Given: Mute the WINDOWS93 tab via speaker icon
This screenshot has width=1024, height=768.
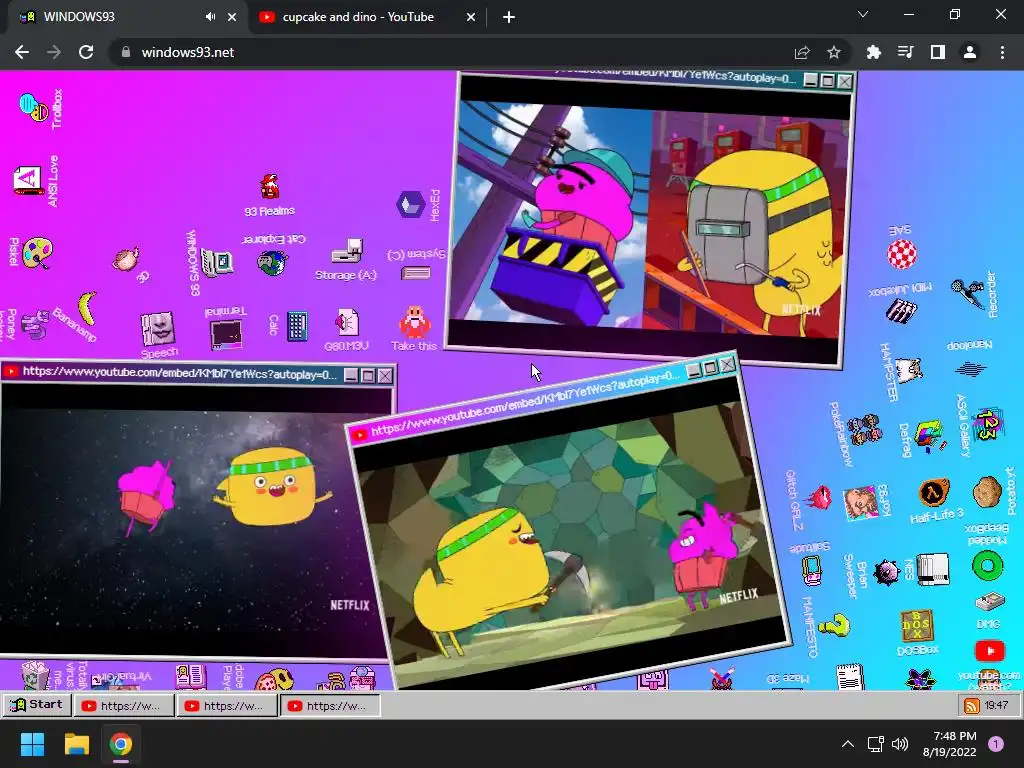Looking at the screenshot, I should pyautogui.click(x=210, y=17).
